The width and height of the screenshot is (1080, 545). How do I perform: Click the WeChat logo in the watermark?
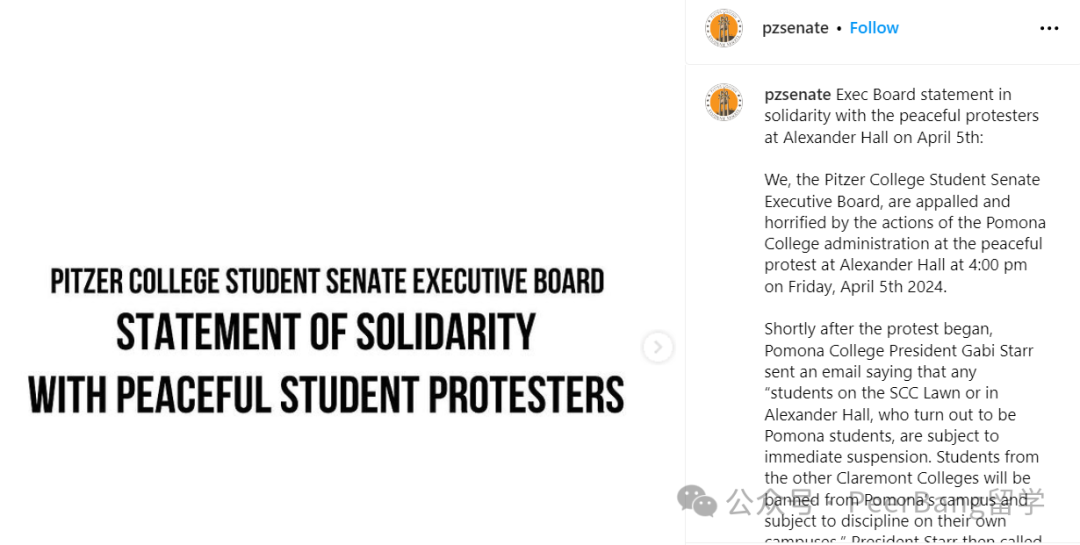(x=697, y=500)
